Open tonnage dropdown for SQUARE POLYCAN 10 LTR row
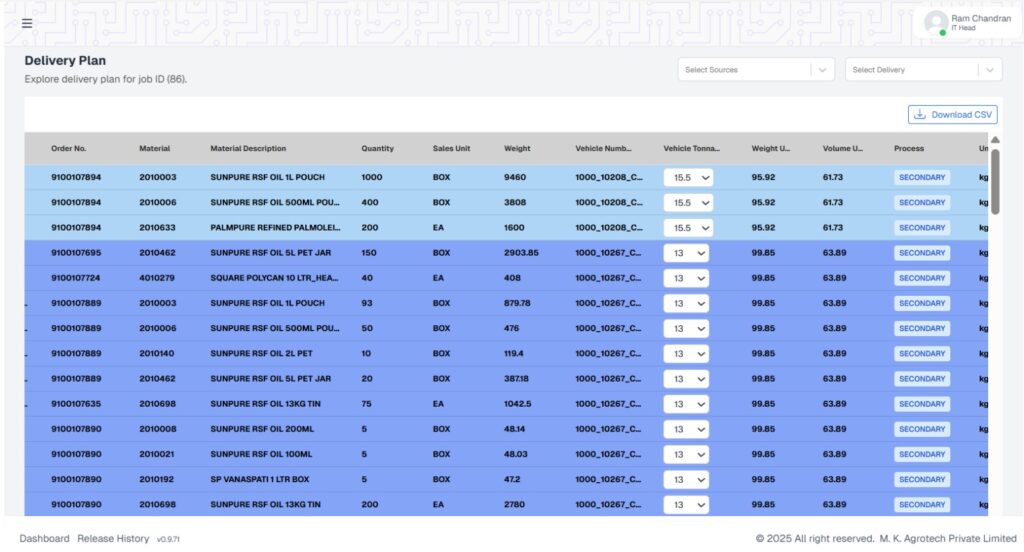The image size is (1024, 552). click(686, 278)
